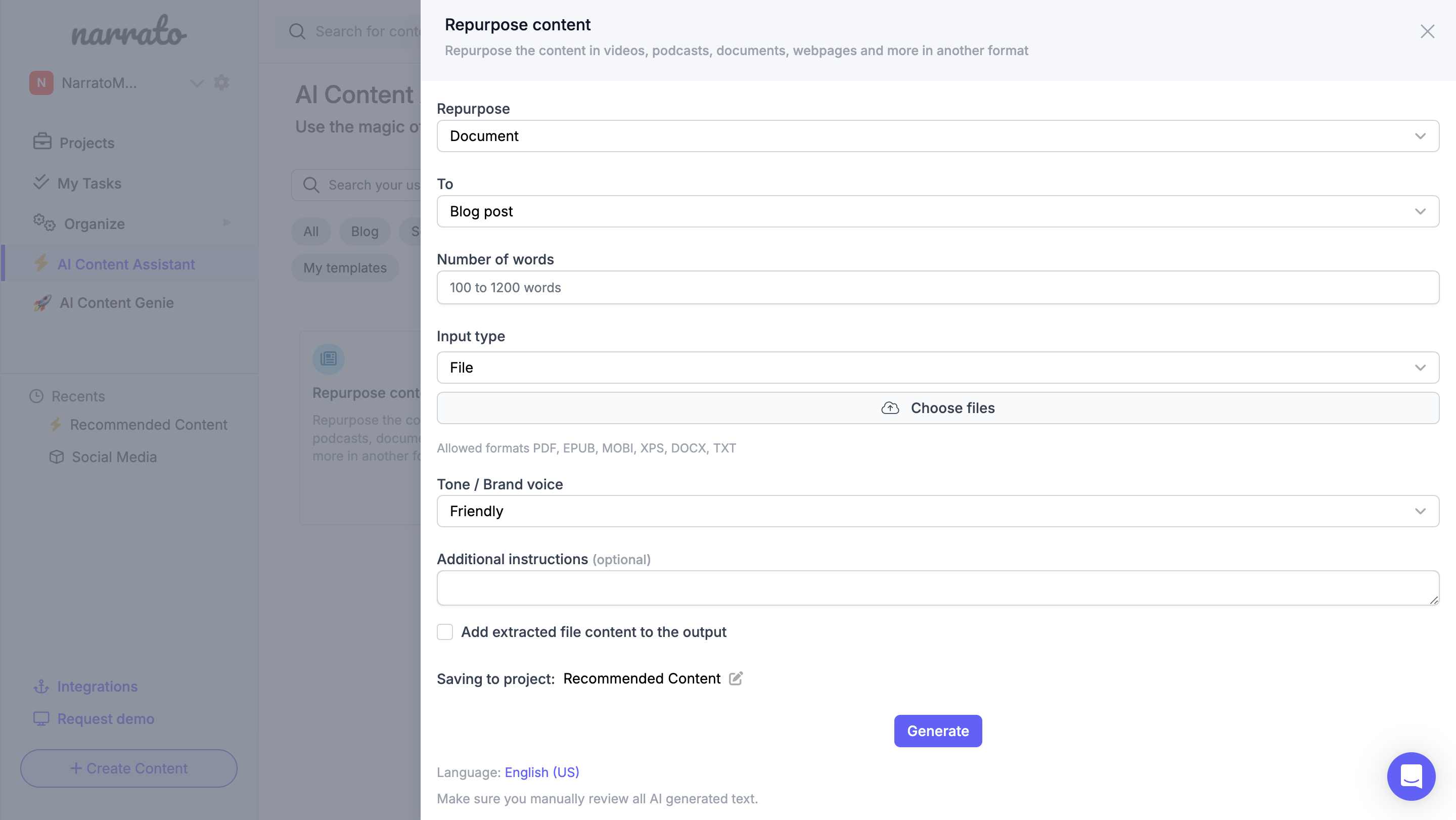Click the Generate button
The width and height of the screenshot is (1456, 820).
tap(938, 731)
